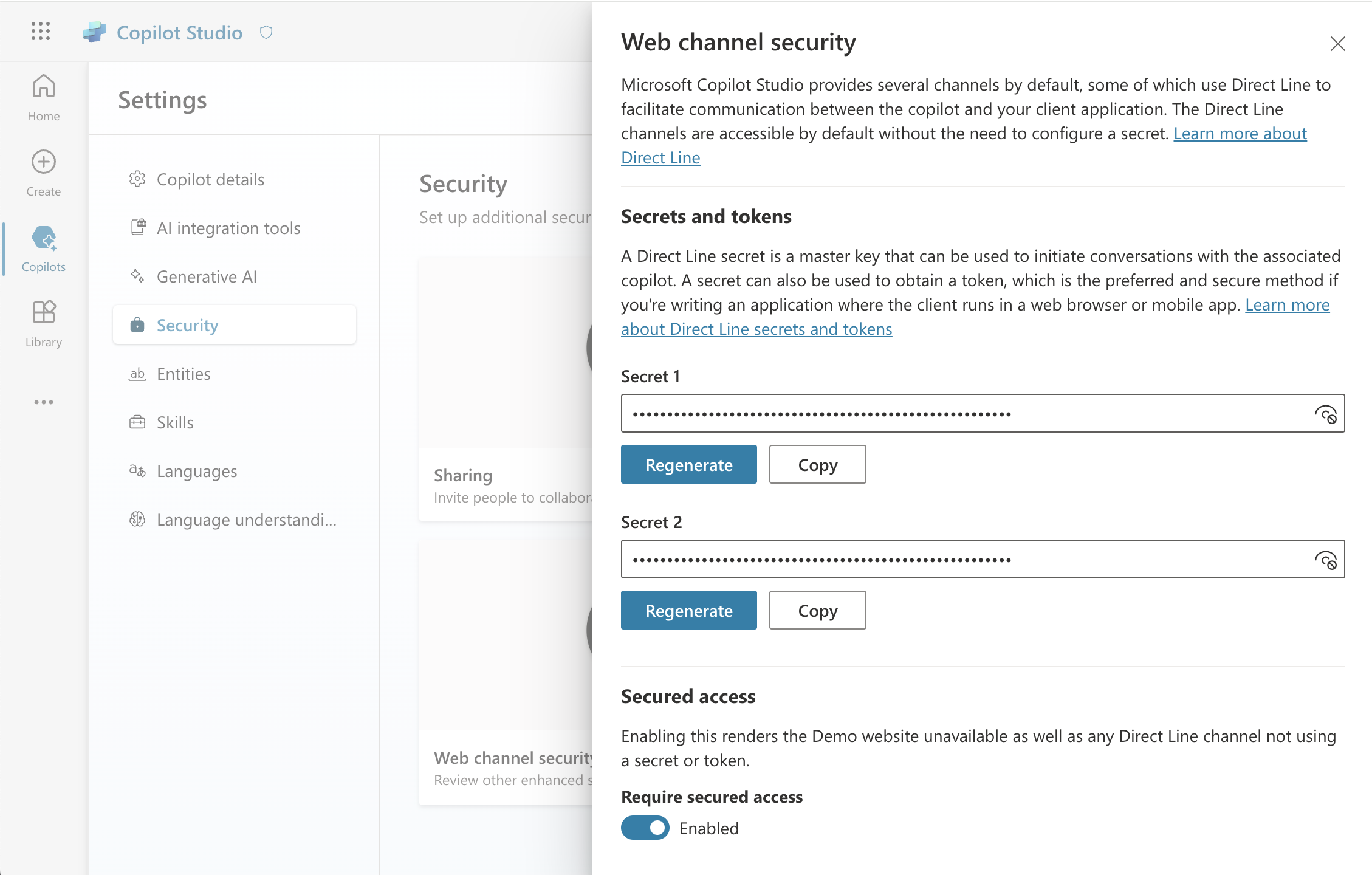The image size is (1372, 875).
Task: Open AI integration tools settings
Action: (235, 228)
